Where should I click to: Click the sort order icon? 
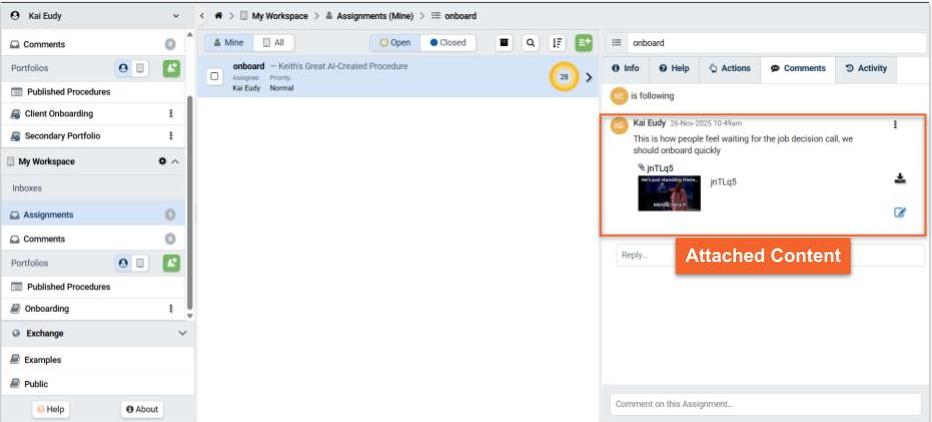point(558,43)
